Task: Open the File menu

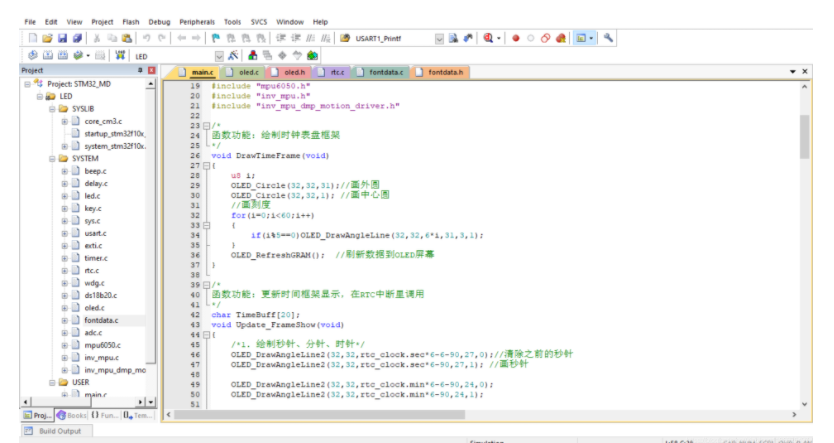Action: click(30, 22)
